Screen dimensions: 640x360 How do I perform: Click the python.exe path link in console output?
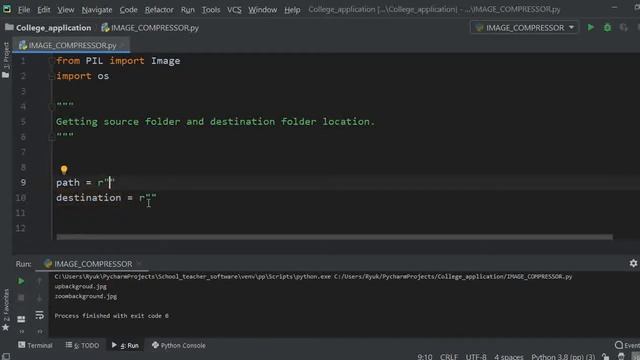193,277
